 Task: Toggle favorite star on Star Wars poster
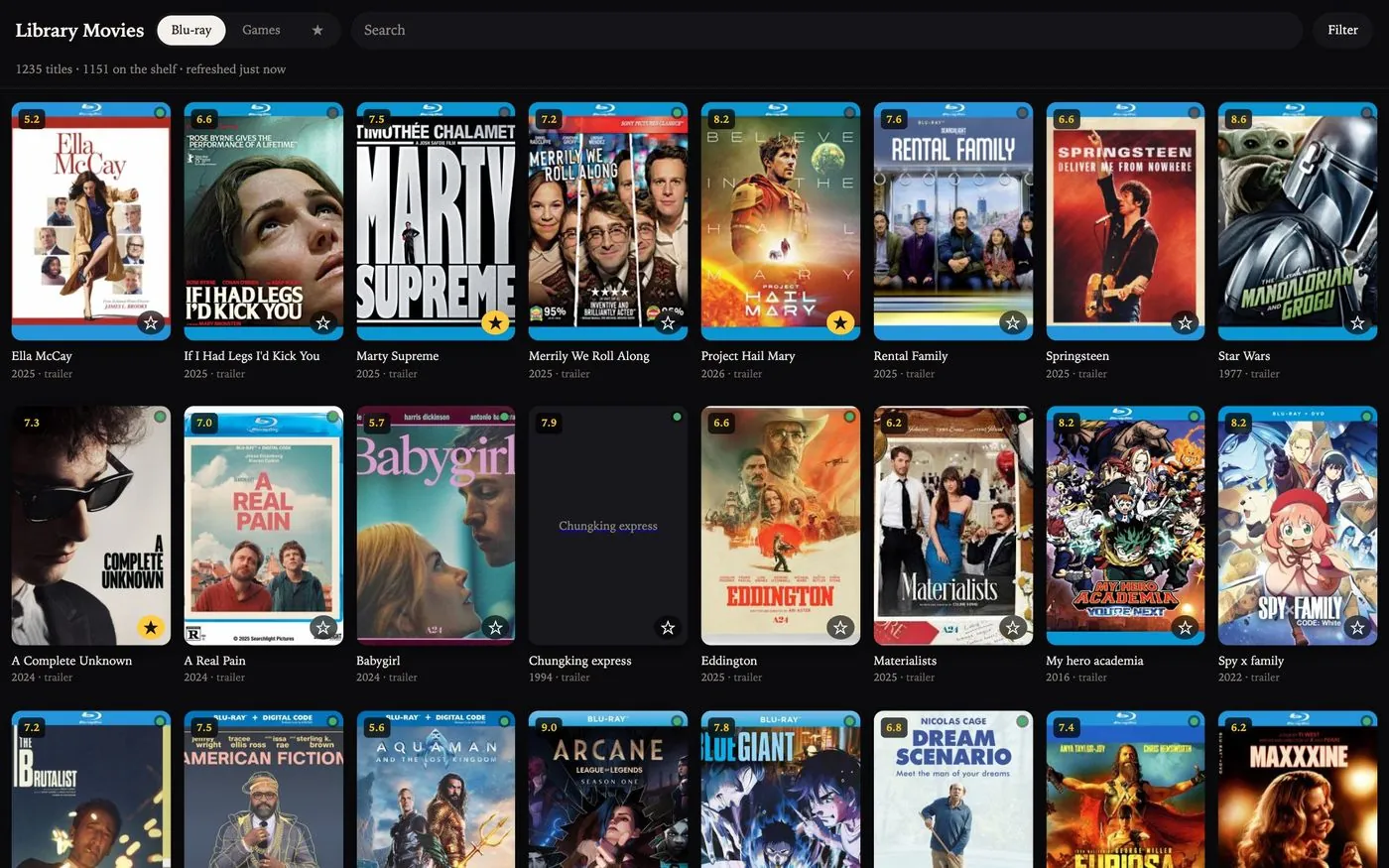point(1357,323)
